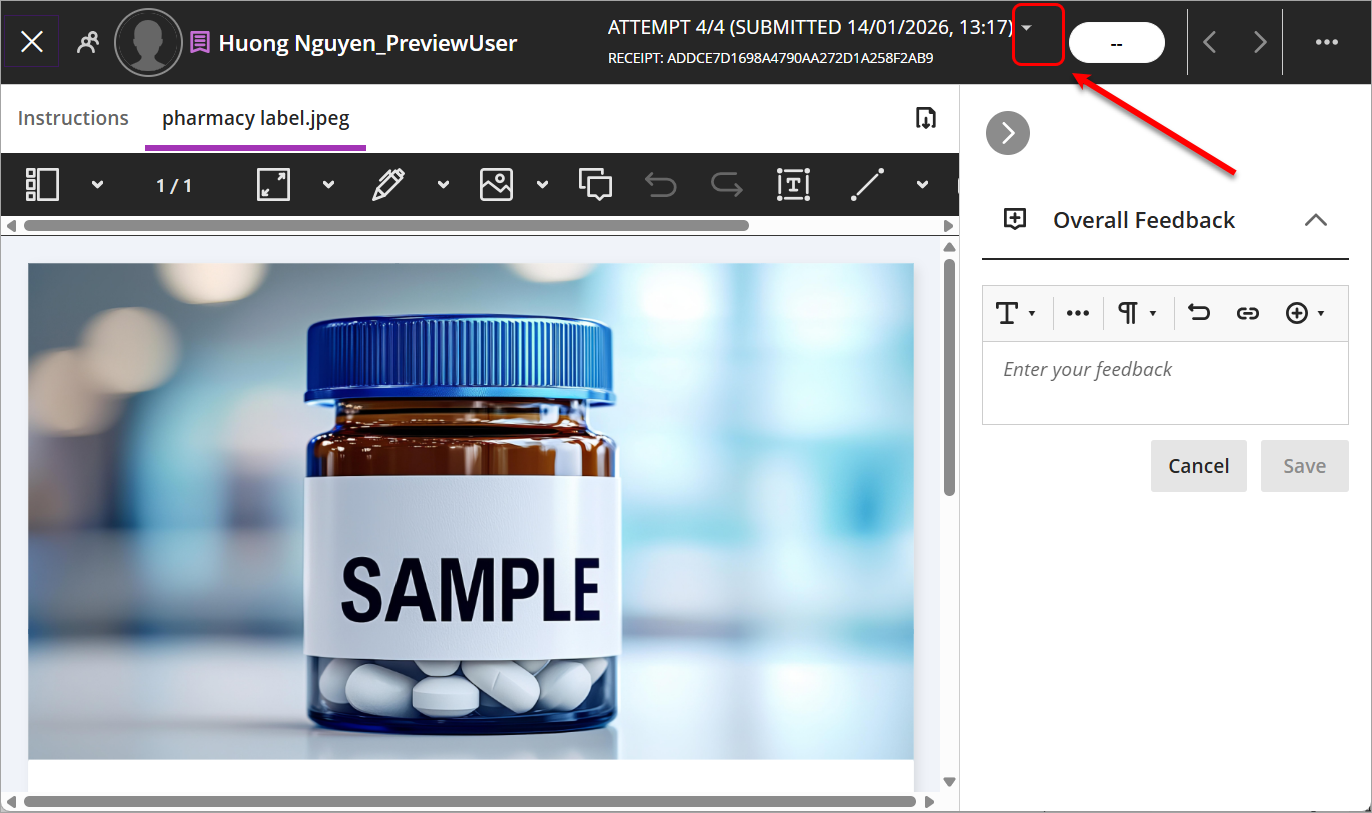This screenshot has width=1372, height=813.
Task: Toggle the sidebar thumbnail panel icon
Action: [43, 184]
